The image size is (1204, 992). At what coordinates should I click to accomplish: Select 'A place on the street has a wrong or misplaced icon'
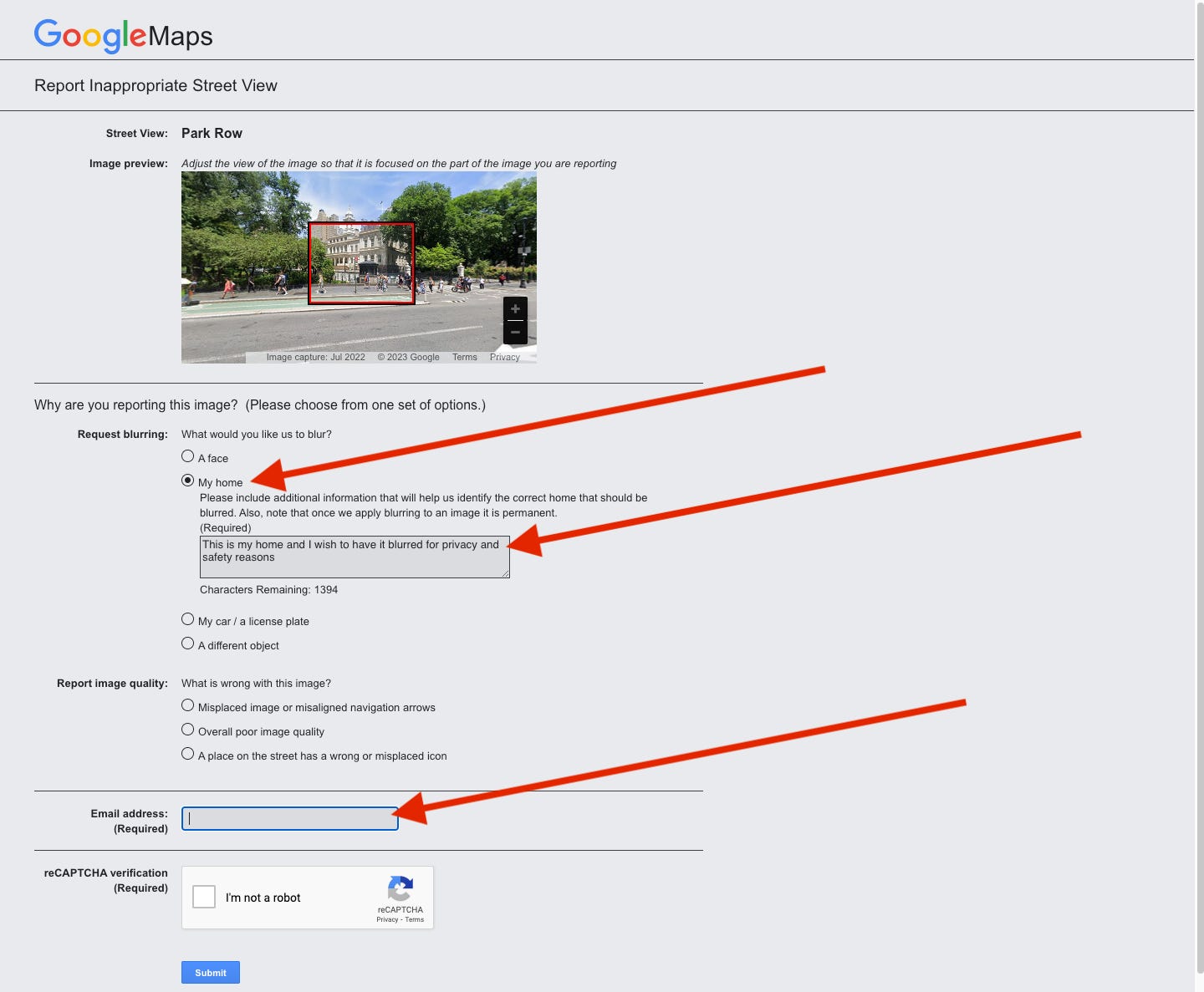coord(188,754)
